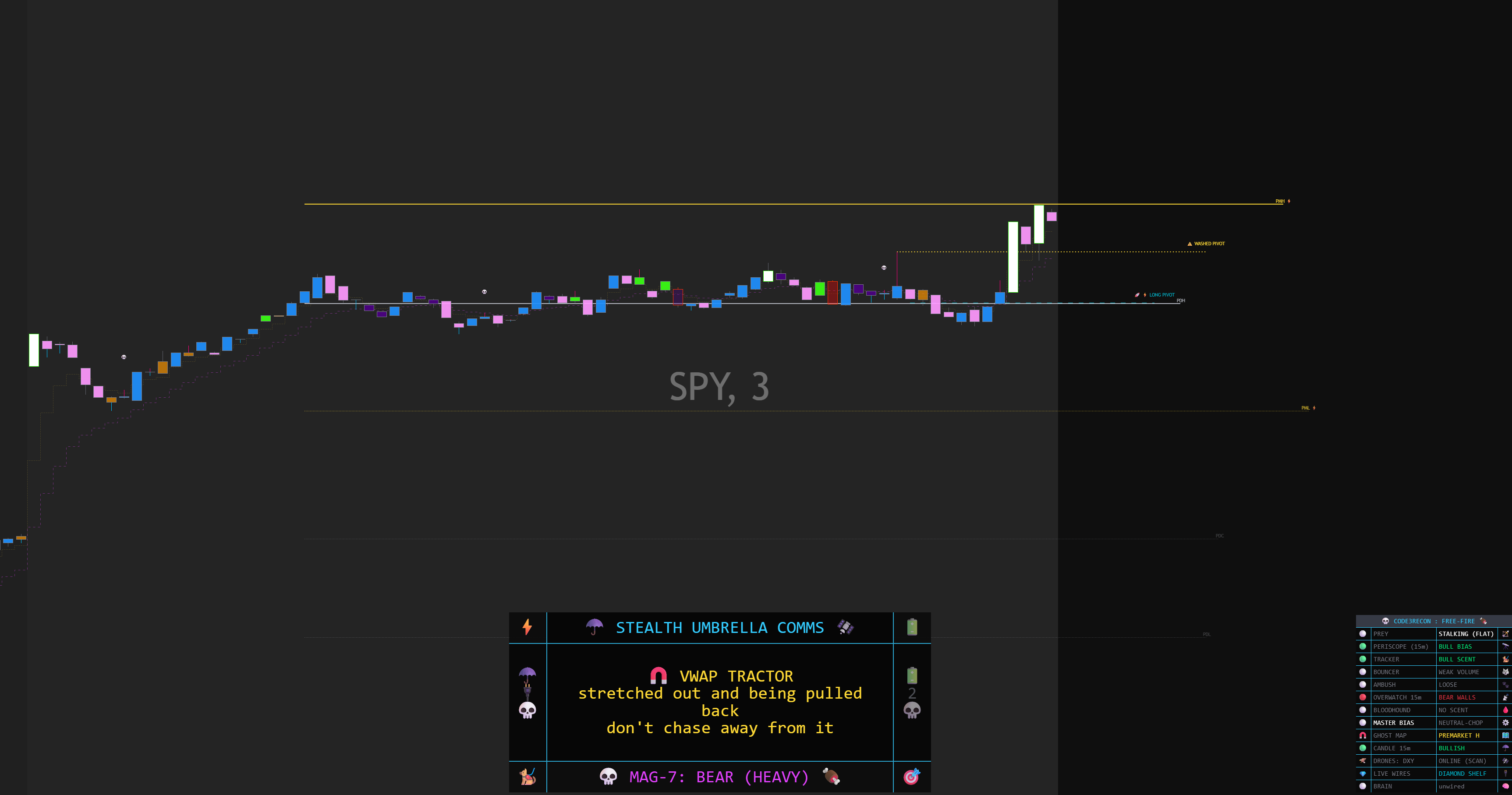
Task: Click the PDH level label on the chart
Action: pyautogui.click(x=1181, y=300)
